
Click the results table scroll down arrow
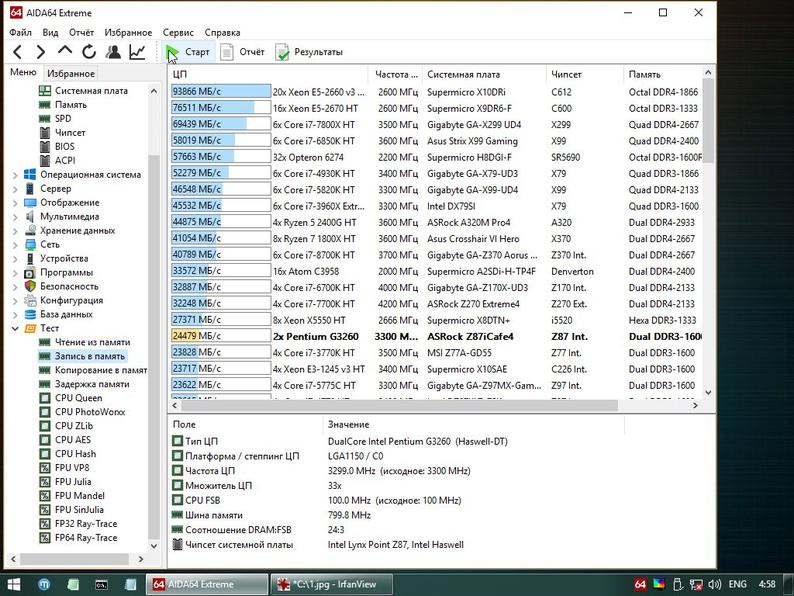coord(708,392)
